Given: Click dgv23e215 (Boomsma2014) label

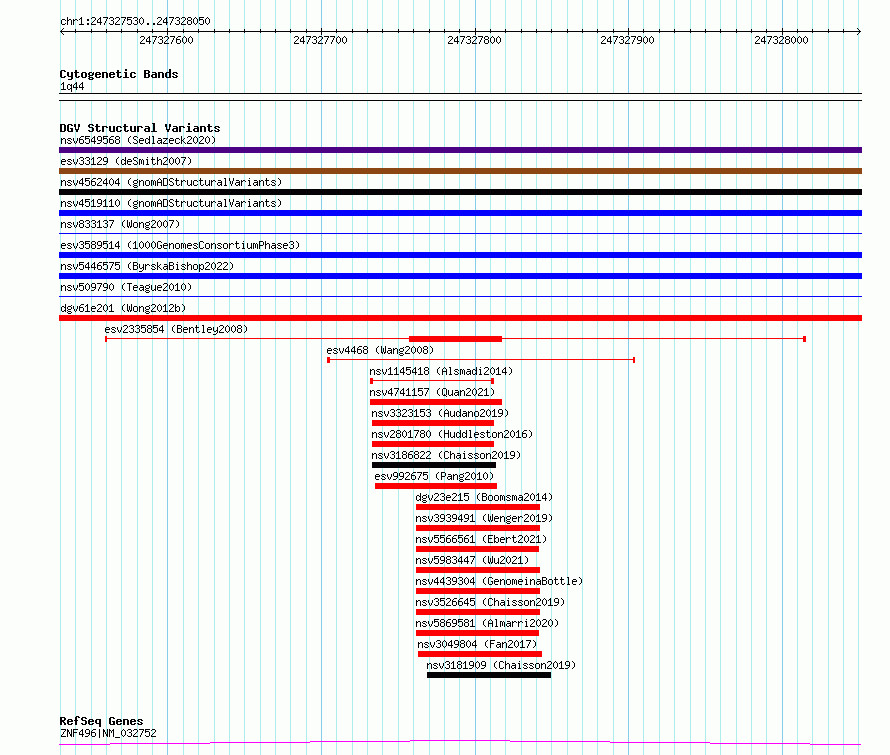Looking at the screenshot, I should 484,497.
